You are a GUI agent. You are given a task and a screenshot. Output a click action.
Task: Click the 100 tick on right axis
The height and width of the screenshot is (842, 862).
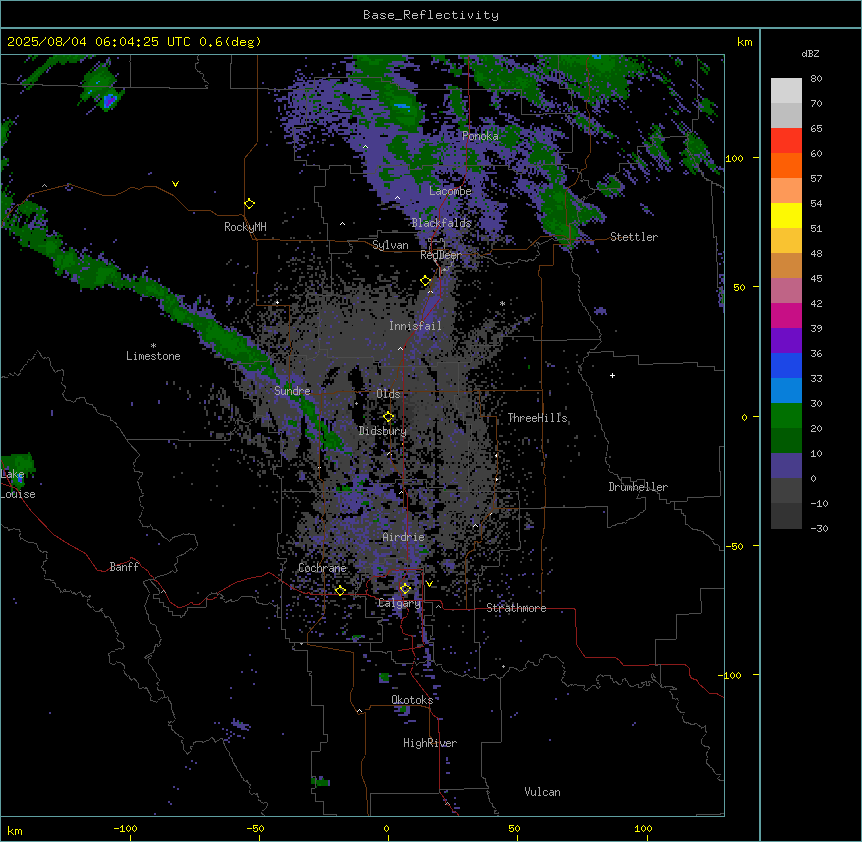(x=734, y=158)
